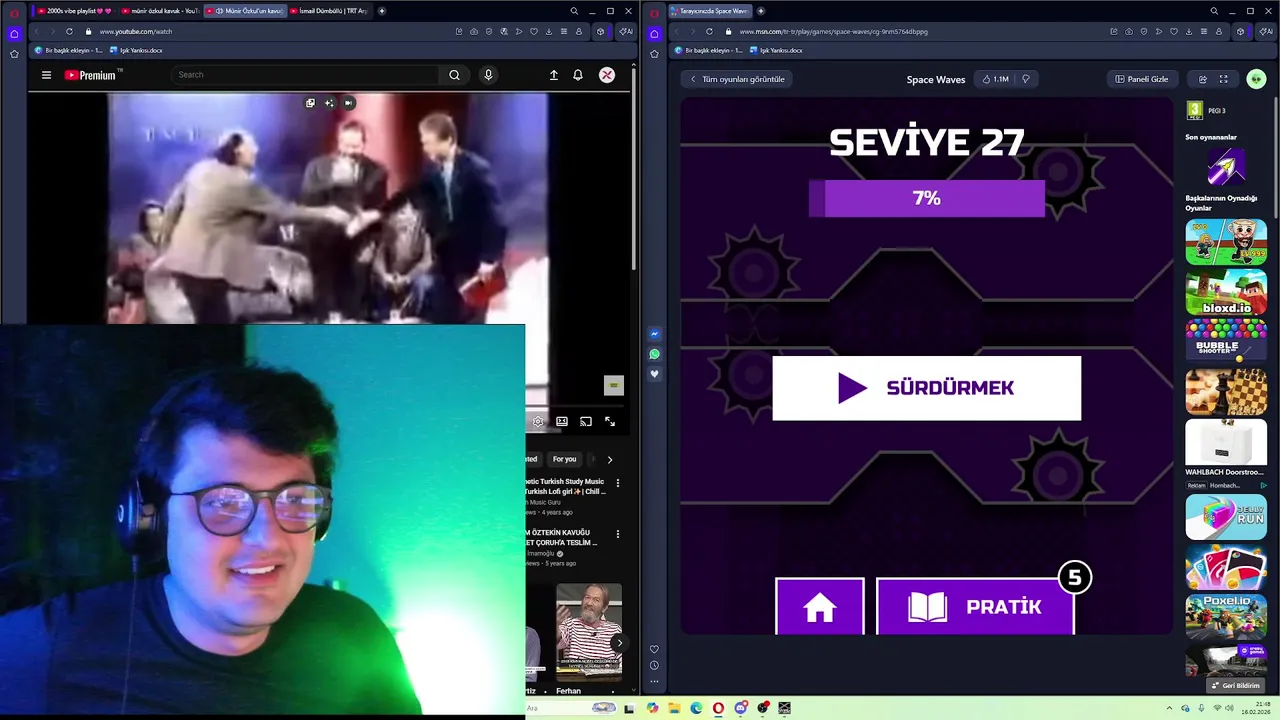Switch to the 'münir özkul kavuk' tab
Viewport: 1280px width, 720px height.
click(160, 11)
